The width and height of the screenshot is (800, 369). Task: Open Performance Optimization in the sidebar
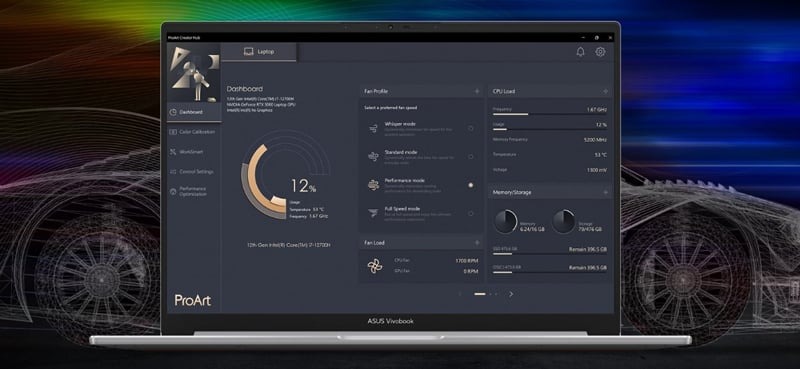point(194,191)
